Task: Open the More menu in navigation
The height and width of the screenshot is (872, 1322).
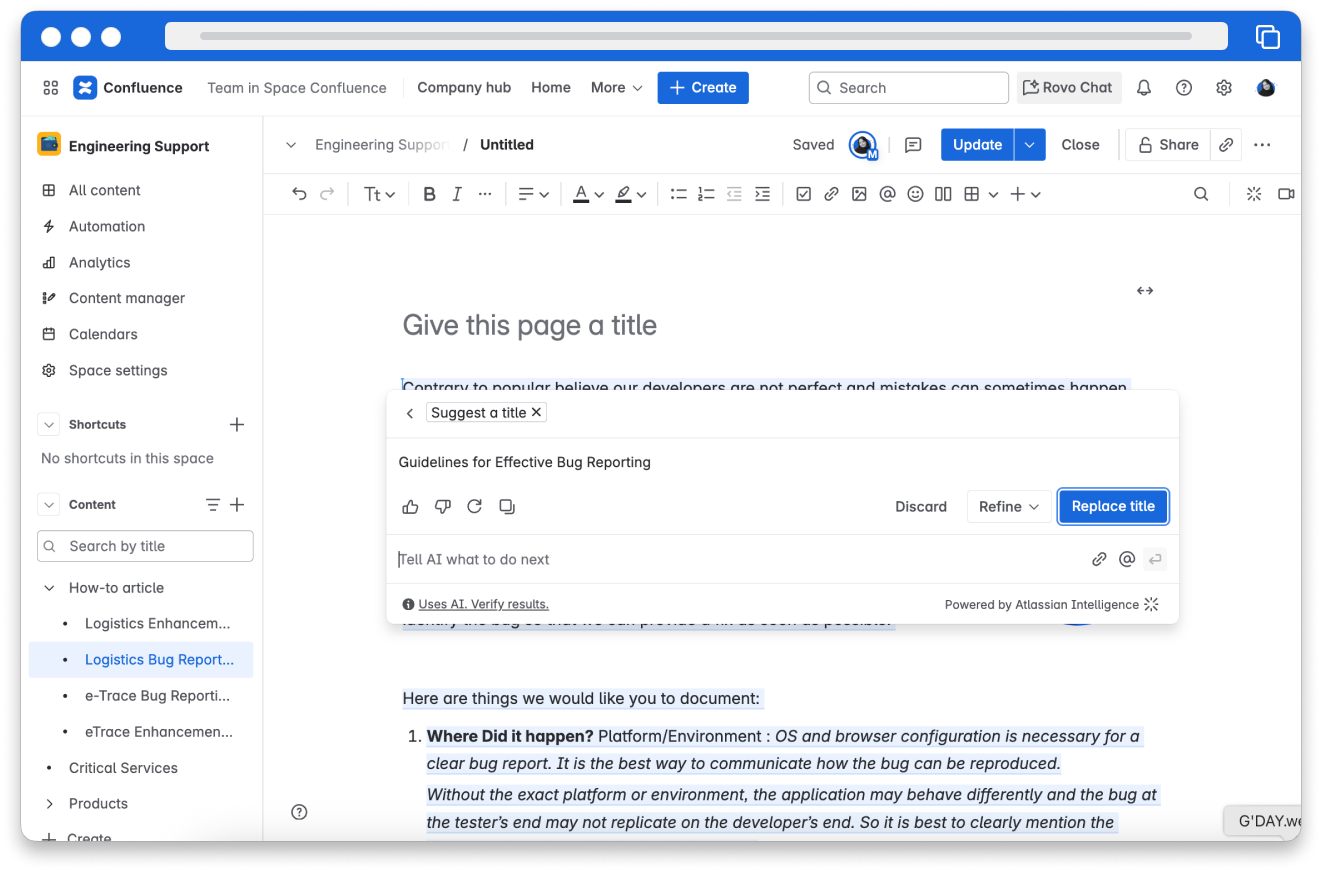Action: tap(616, 88)
